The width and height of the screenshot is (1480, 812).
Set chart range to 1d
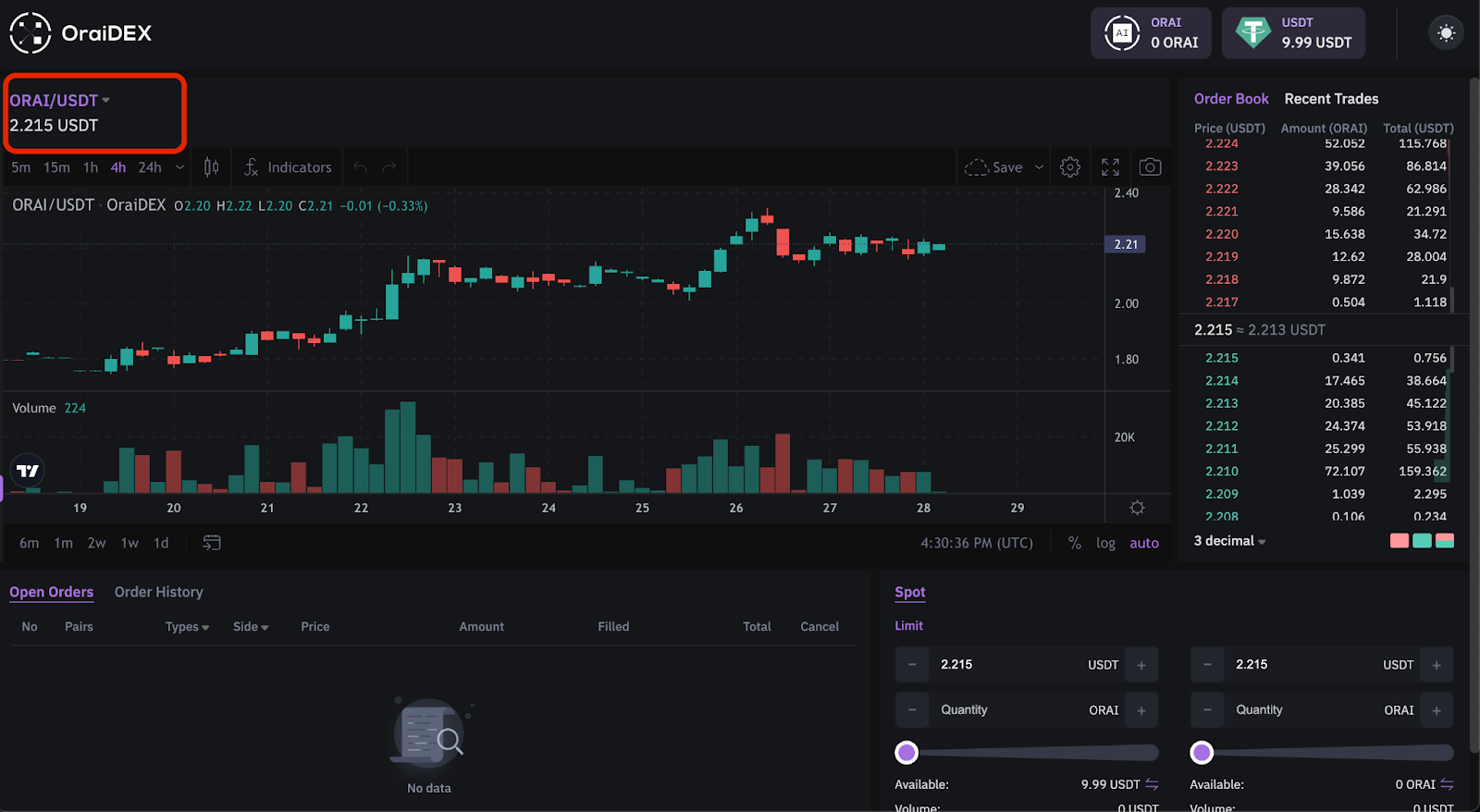pos(161,543)
